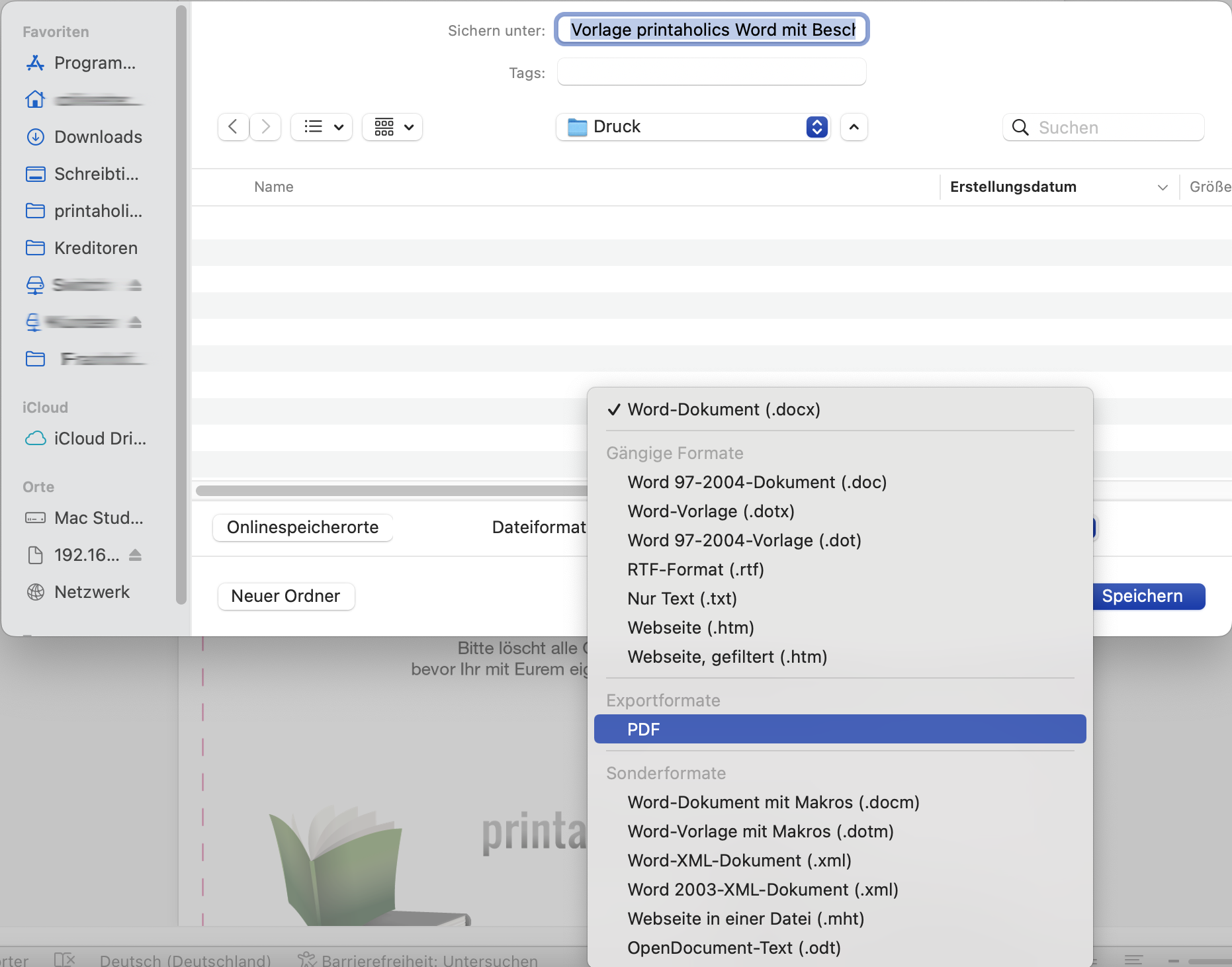Select Word 2003-XML-Dokument (.xml)
This screenshot has height=967, width=1232.
tap(840, 890)
